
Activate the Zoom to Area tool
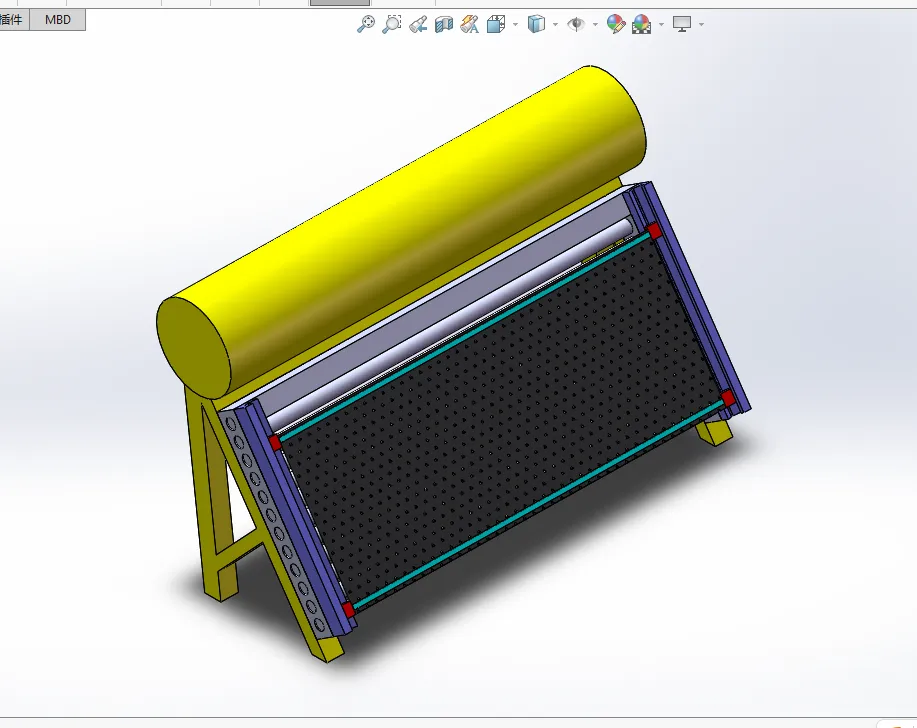pos(392,24)
